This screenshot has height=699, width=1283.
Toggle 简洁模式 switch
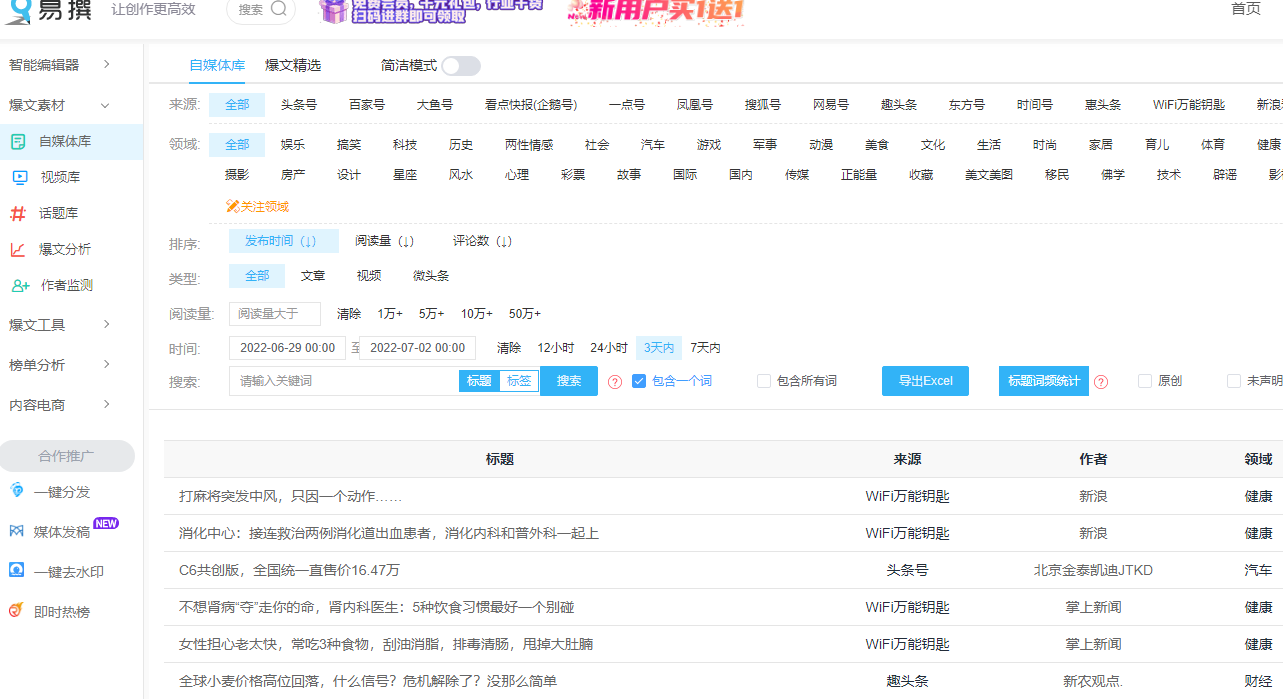[461, 66]
